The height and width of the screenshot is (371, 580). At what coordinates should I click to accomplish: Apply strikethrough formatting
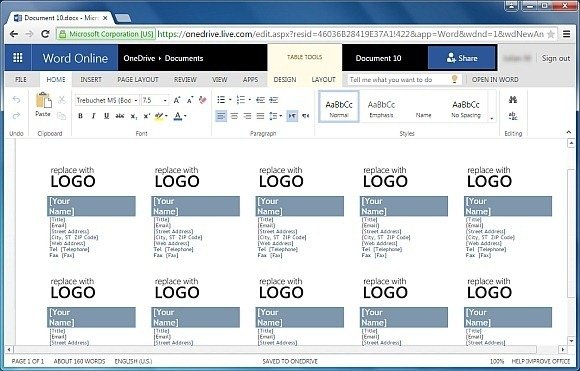[x=120, y=116]
